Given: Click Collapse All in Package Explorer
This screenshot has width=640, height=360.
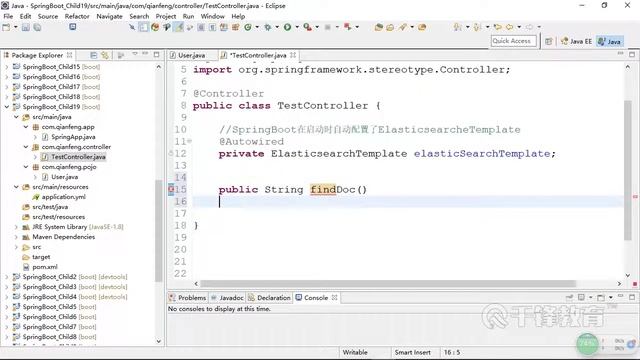Looking at the screenshot, I should (x=93, y=55).
